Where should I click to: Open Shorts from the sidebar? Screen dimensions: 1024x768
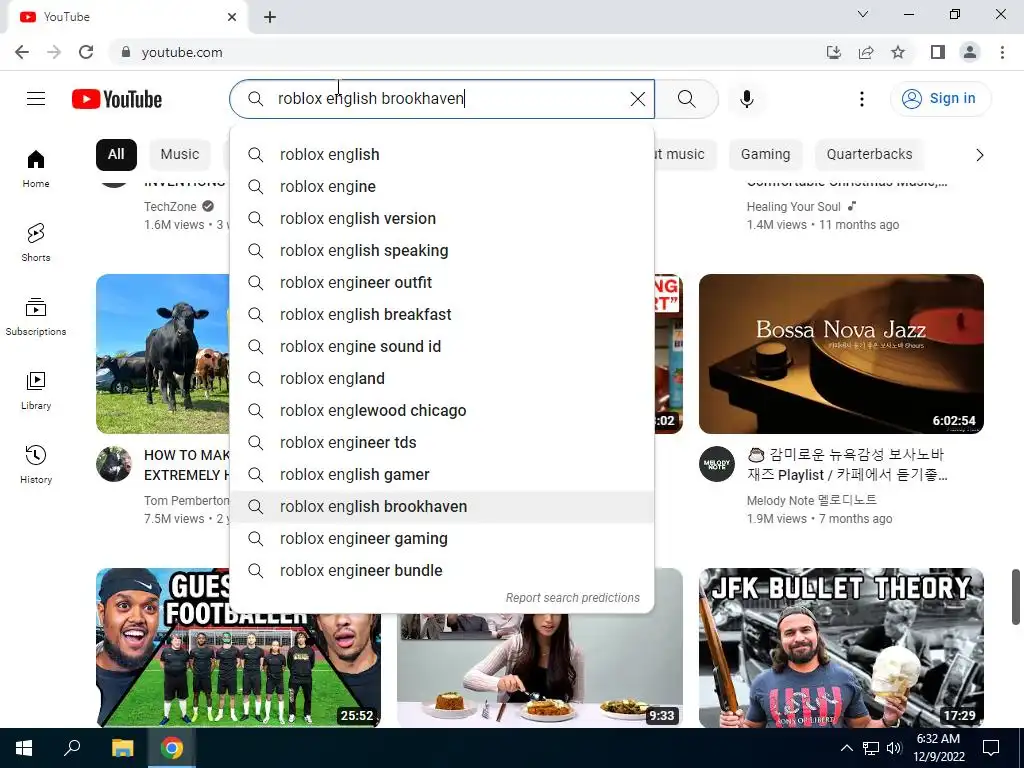tap(36, 242)
